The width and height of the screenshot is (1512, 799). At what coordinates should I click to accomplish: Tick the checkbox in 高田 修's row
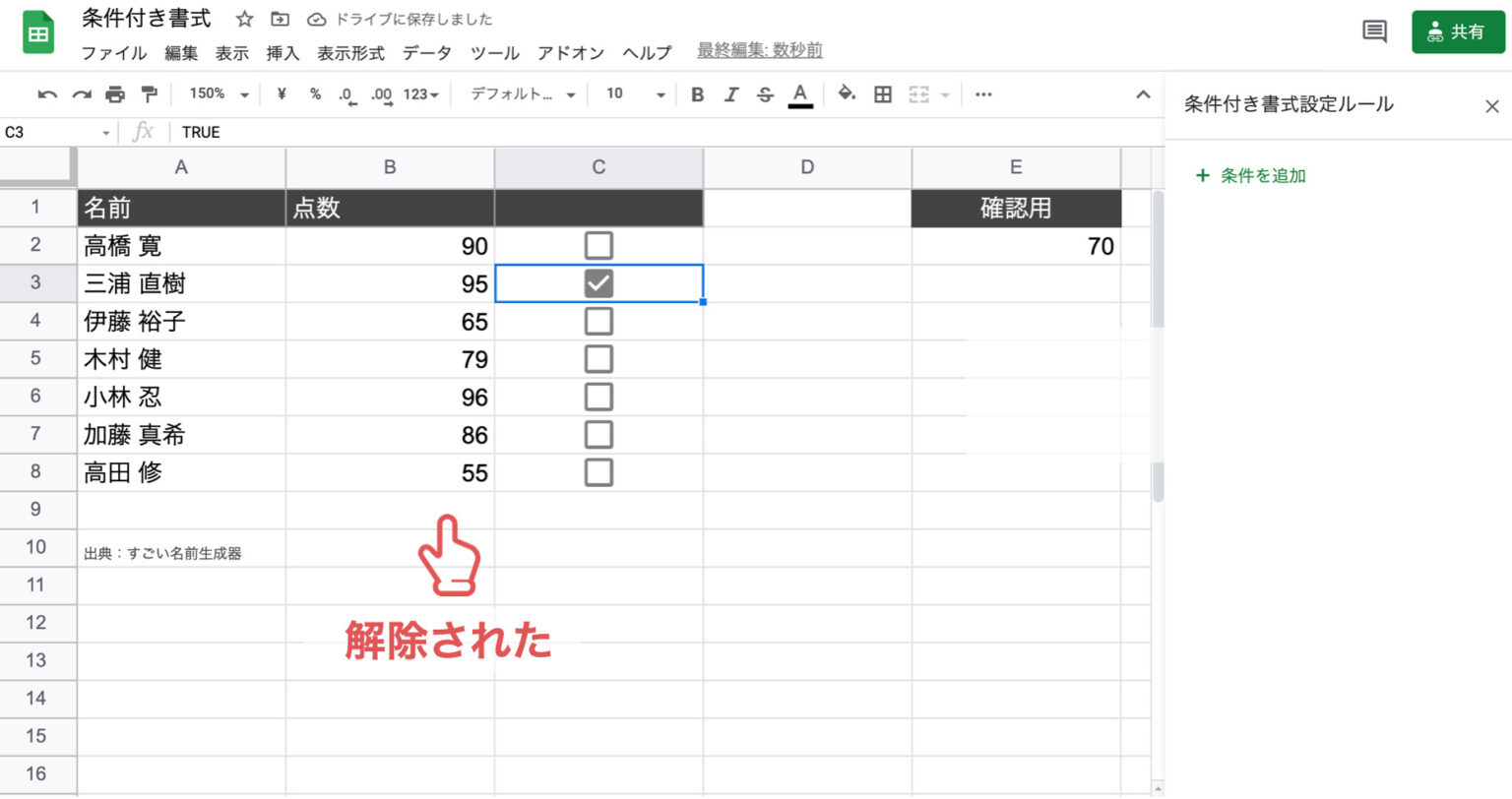[598, 472]
